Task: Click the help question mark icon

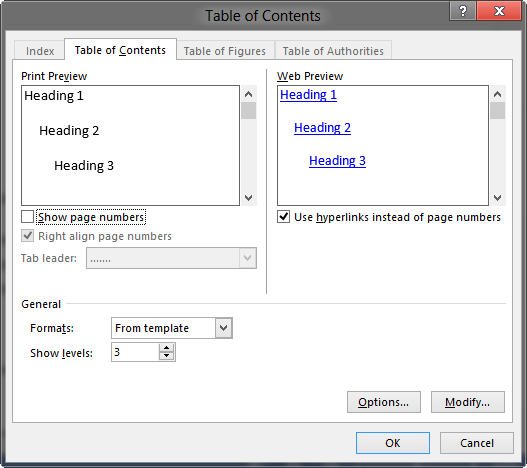Action: pyautogui.click(x=463, y=11)
